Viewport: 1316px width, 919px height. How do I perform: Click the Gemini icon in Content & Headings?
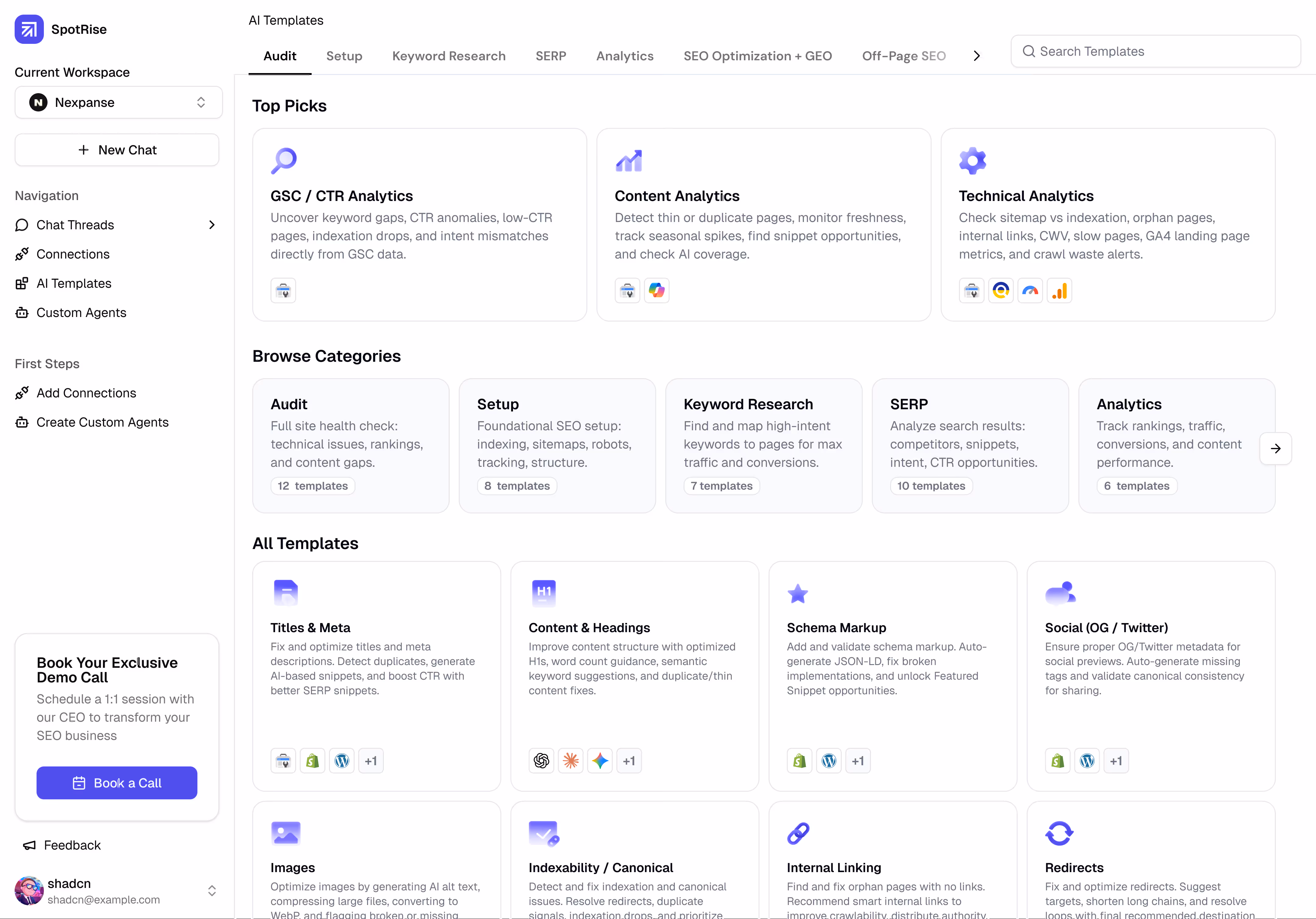coord(600,761)
